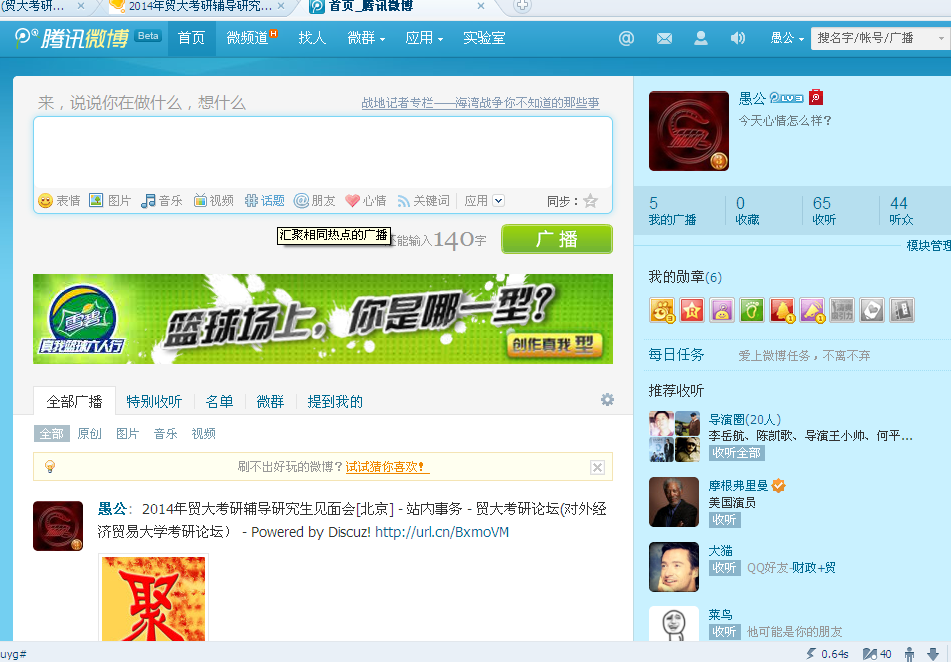This screenshot has height=662, width=951.
Task: Filter feed by 原创
Action: [90, 434]
